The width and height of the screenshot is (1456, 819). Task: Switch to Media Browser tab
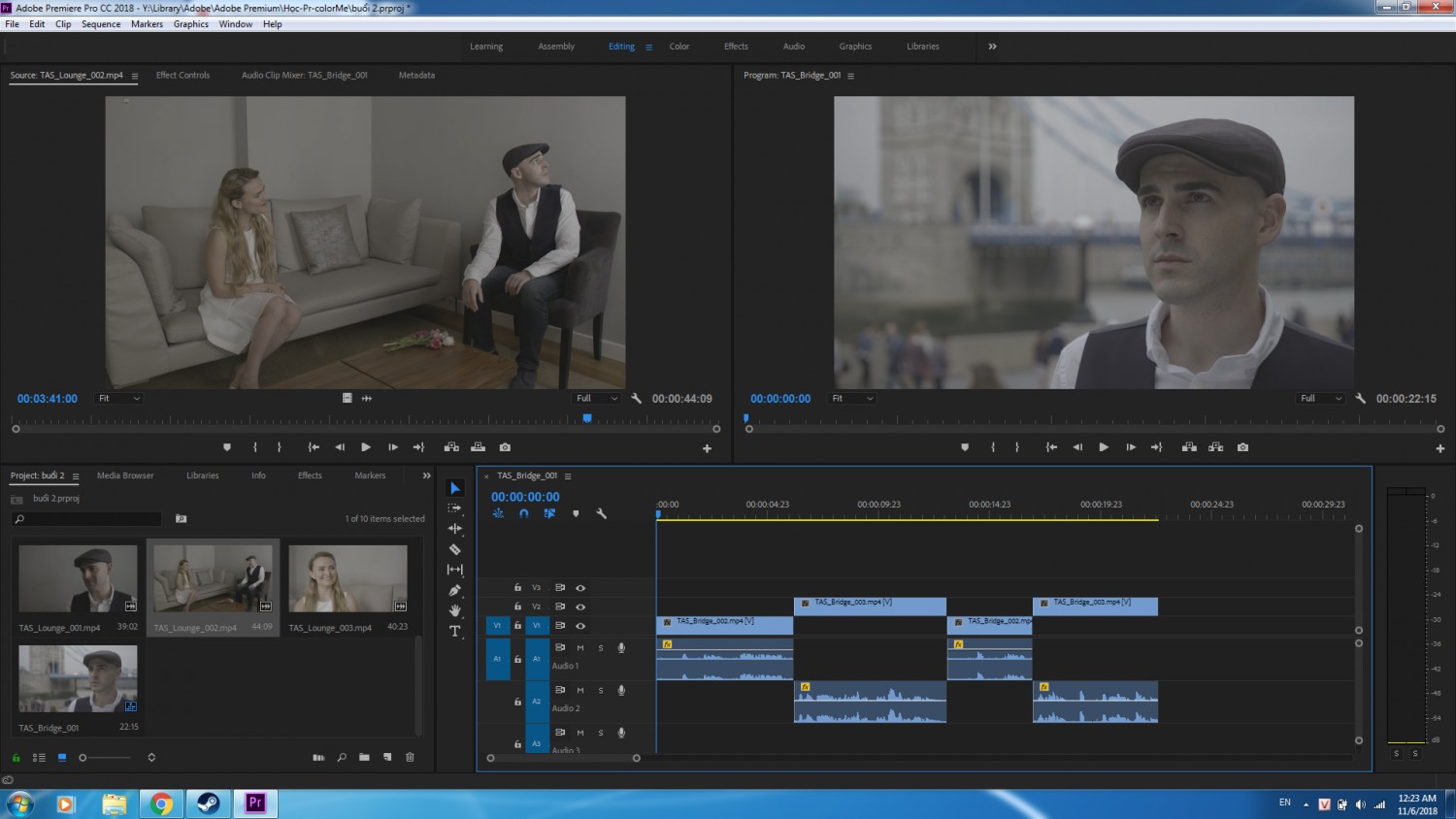tap(125, 475)
